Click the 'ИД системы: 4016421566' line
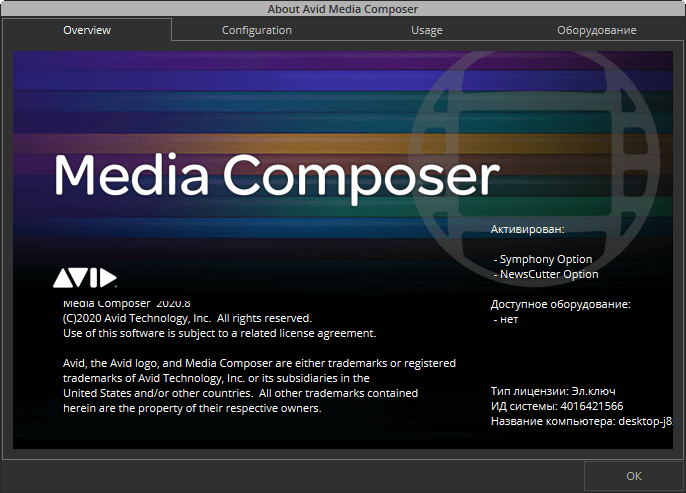Viewport: 686px width, 493px height. (x=557, y=406)
